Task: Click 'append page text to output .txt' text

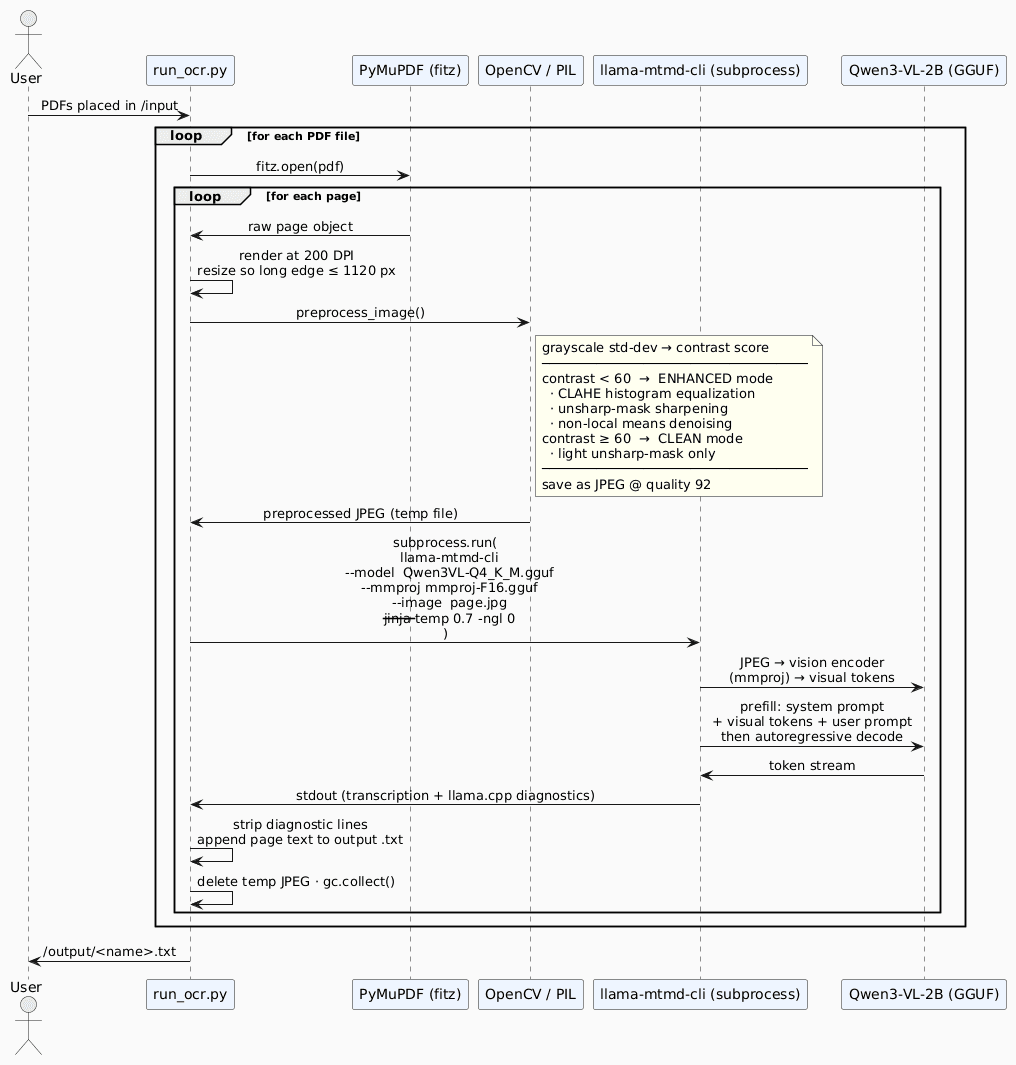Action: point(300,840)
